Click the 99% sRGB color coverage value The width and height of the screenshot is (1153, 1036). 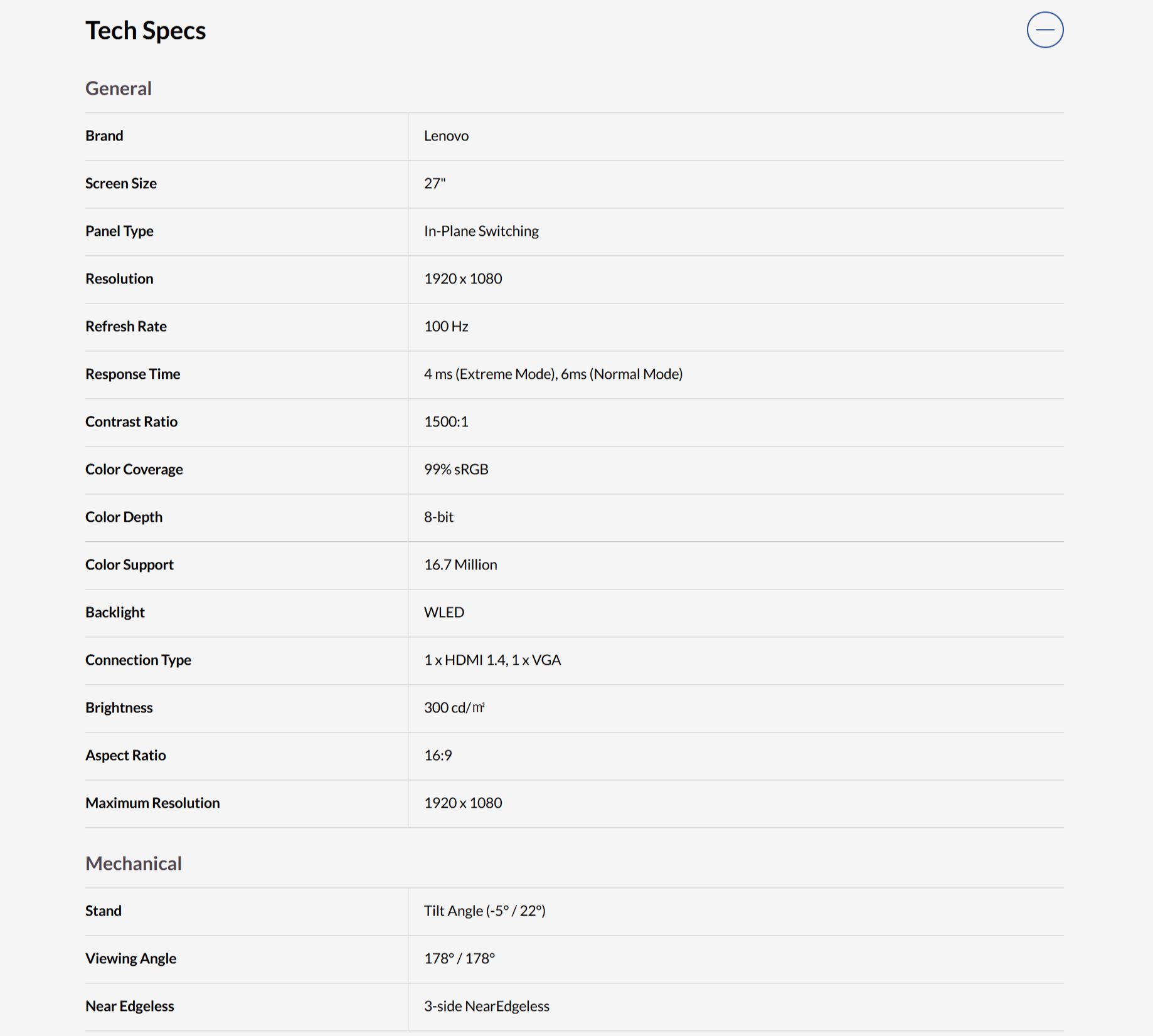[456, 470]
